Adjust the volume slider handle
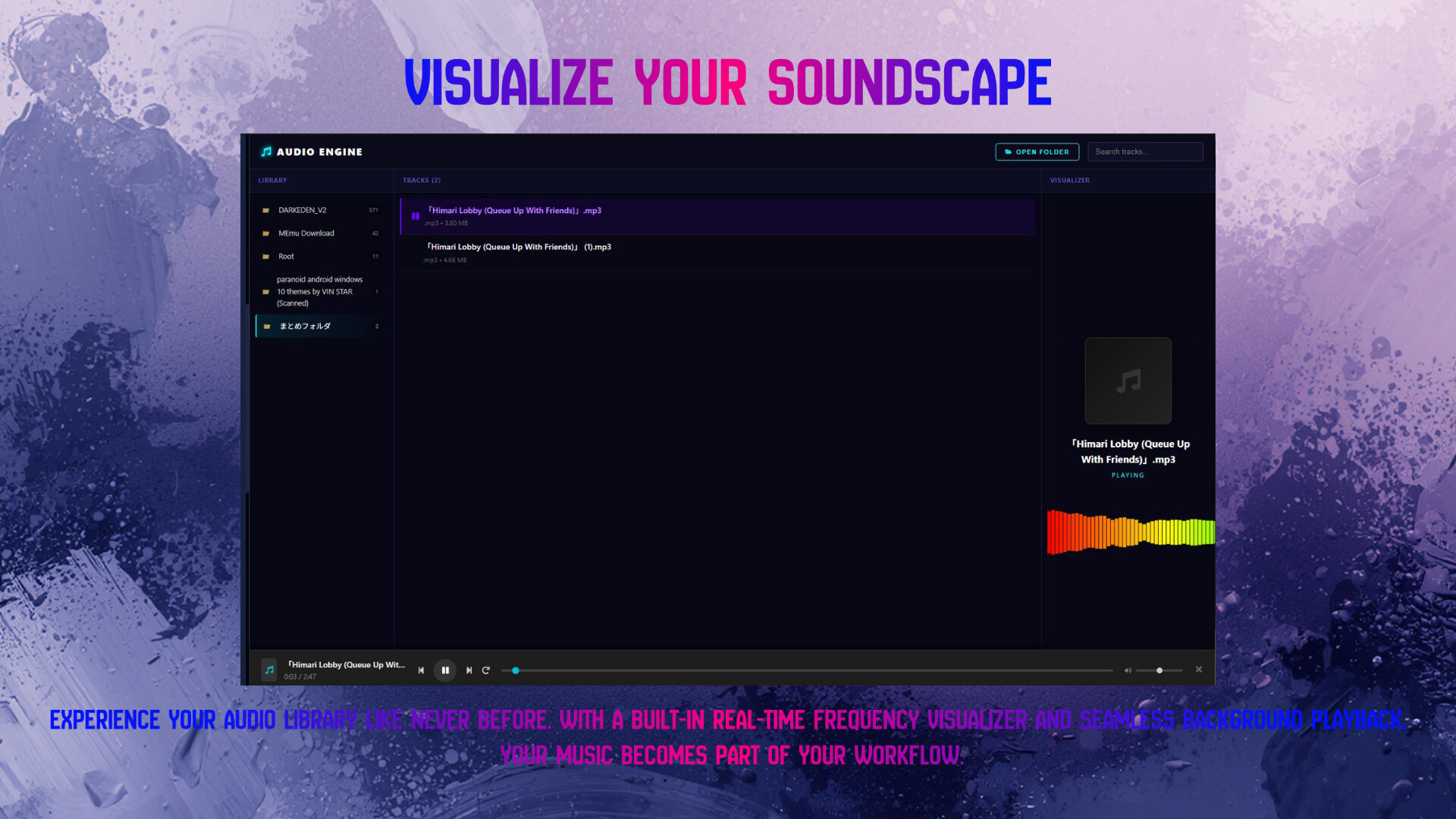The height and width of the screenshot is (819, 1456). (x=1159, y=670)
